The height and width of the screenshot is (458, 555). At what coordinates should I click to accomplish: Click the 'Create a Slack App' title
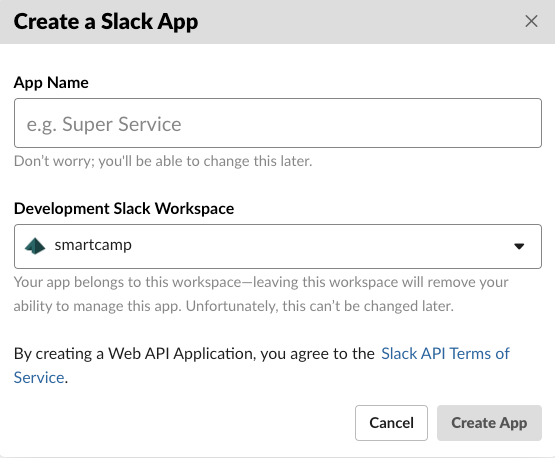pos(106,22)
